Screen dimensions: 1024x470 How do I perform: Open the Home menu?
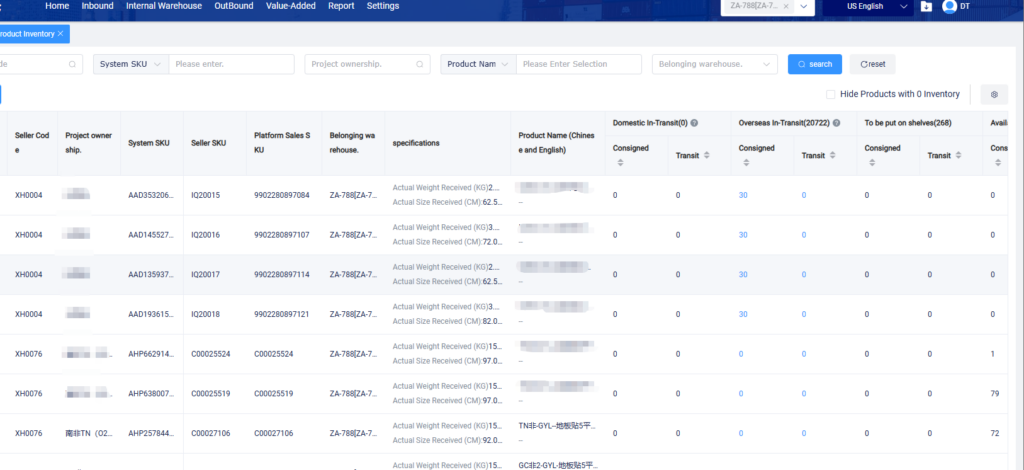[x=57, y=6]
